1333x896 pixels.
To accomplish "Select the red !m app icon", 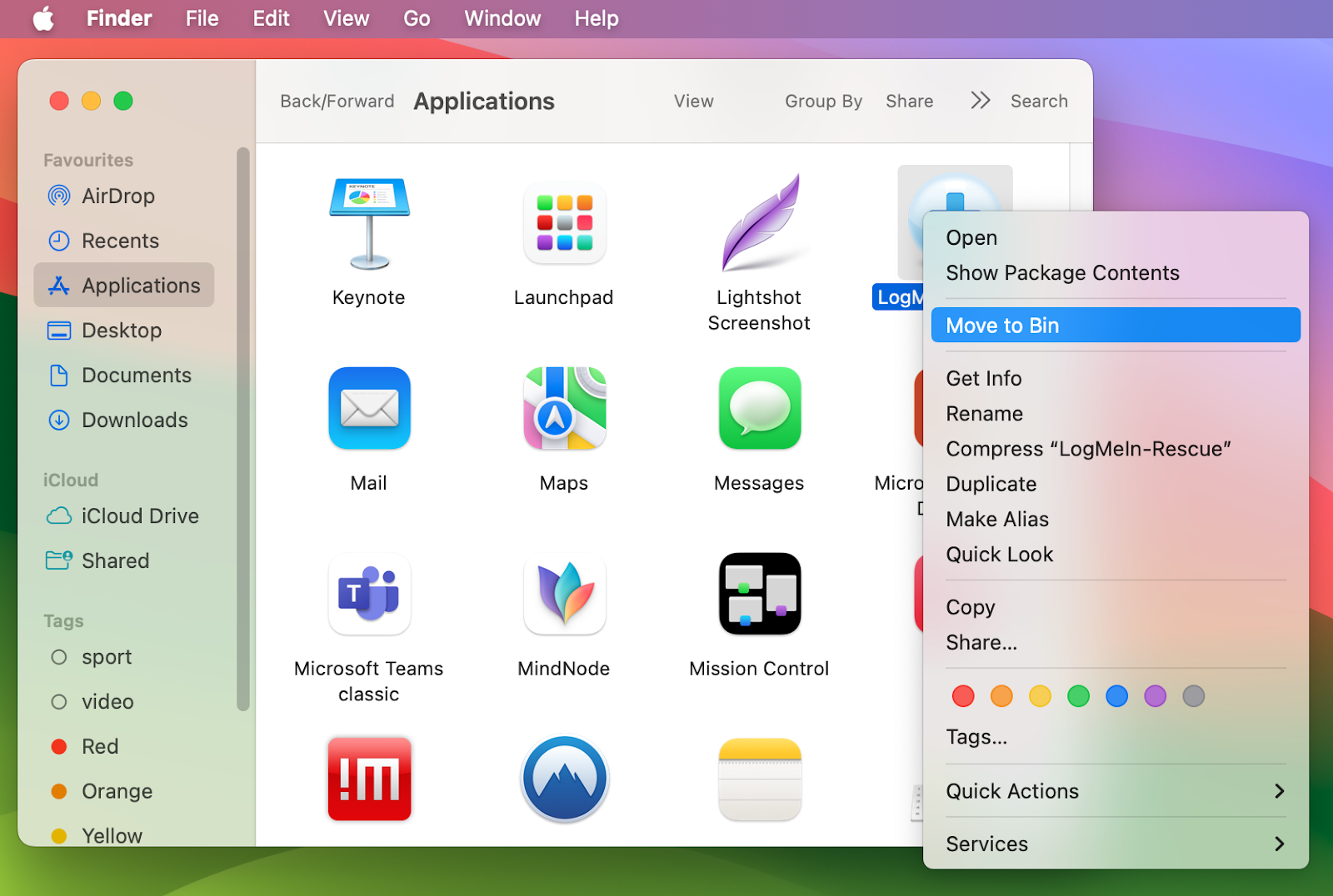I will point(369,779).
